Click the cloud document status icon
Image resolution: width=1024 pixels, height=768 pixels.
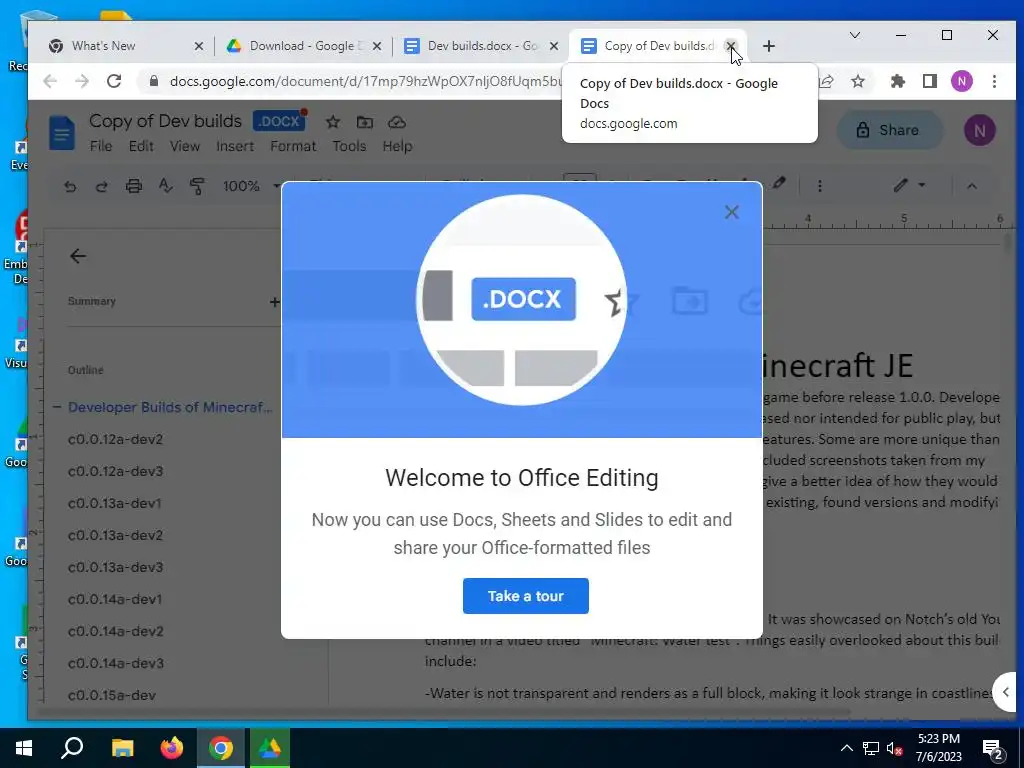396,122
